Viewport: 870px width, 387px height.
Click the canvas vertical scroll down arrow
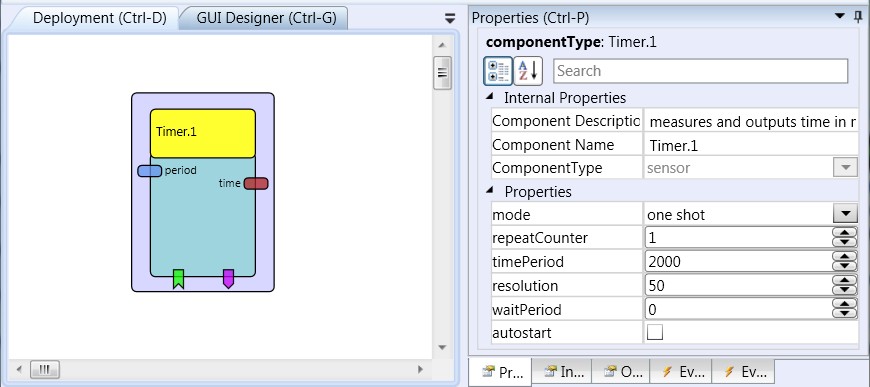[x=442, y=348]
